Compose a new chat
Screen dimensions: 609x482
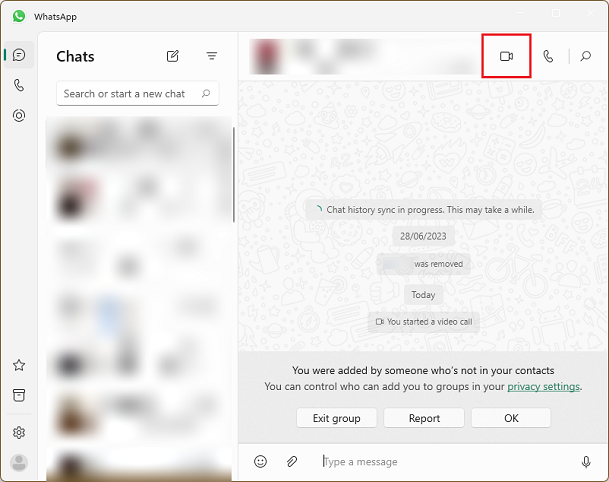(x=172, y=56)
